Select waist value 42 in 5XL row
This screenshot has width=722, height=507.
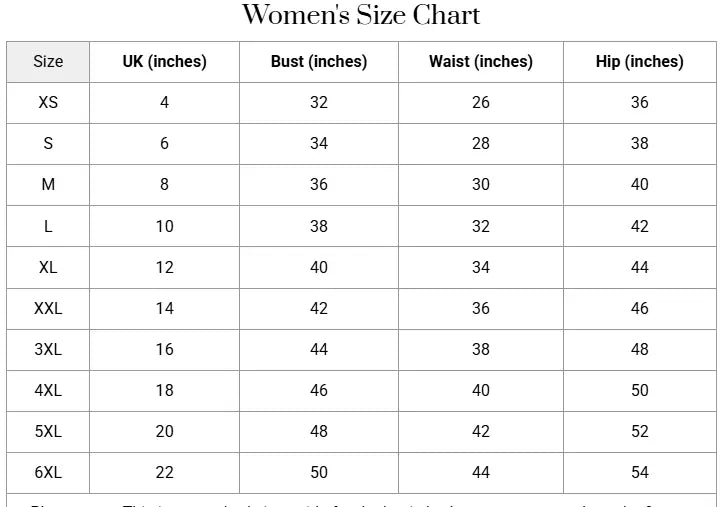(x=481, y=431)
